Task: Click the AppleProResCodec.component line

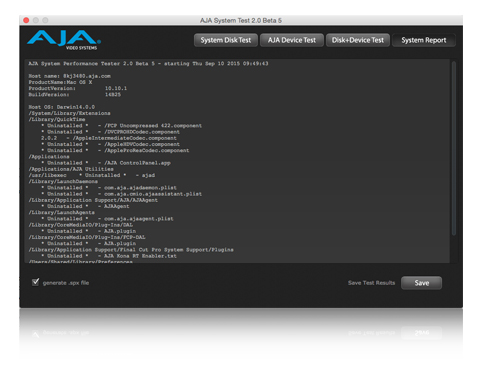Action: (115, 150)
